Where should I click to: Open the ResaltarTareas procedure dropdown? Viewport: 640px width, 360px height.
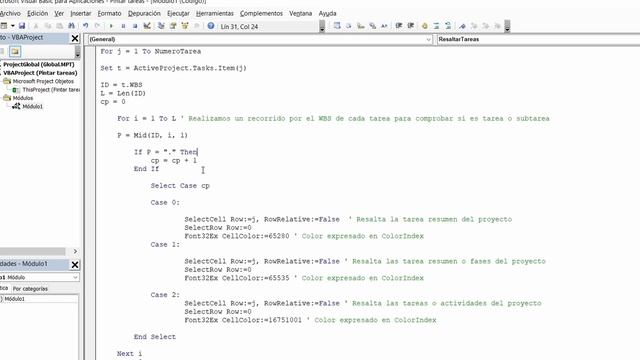click(x=538, y=39)
